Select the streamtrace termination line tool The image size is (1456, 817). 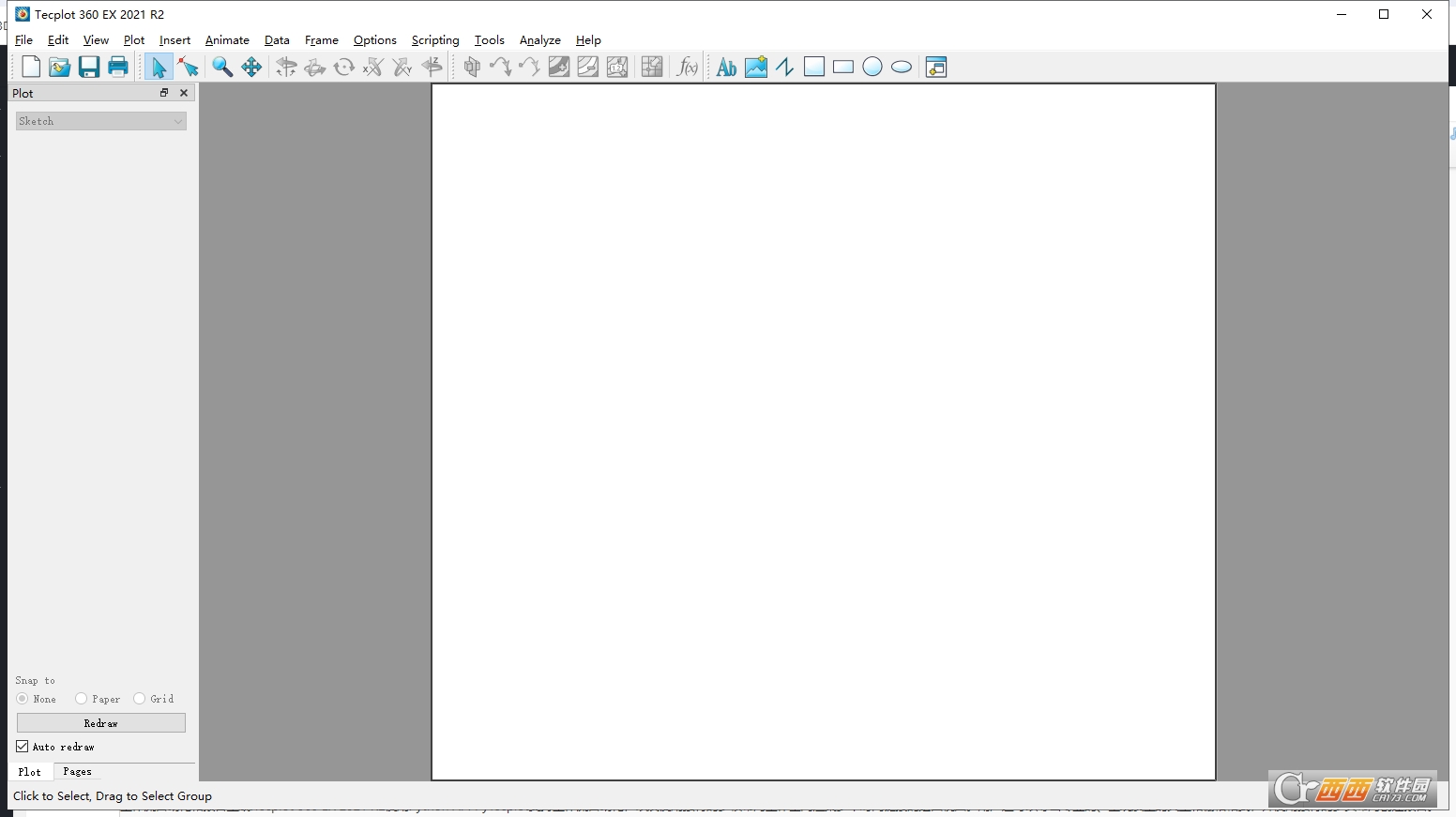point(530,67)
